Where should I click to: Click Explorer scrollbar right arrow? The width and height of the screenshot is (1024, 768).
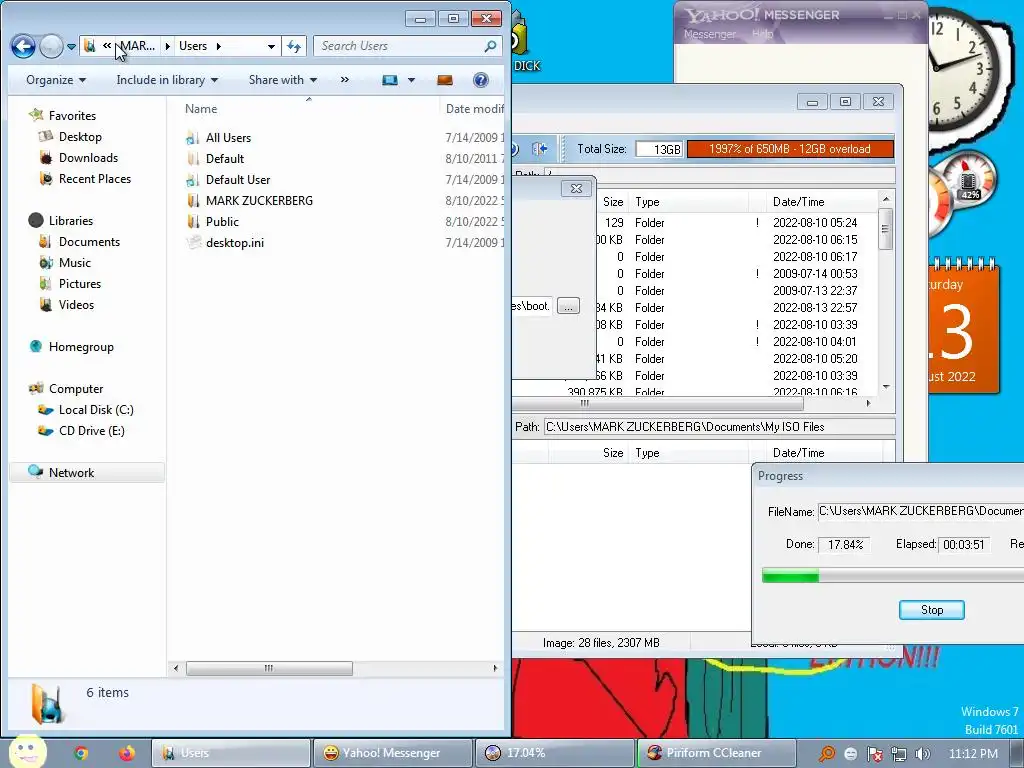495,668
